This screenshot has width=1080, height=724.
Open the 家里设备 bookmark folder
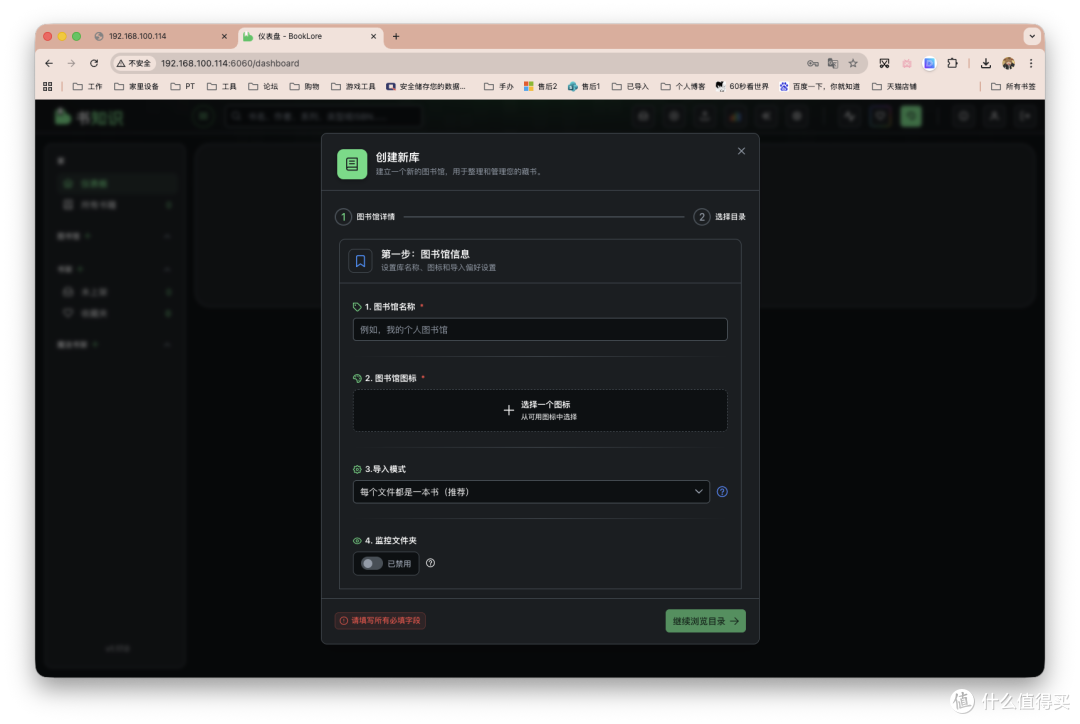tap(136, 87)
